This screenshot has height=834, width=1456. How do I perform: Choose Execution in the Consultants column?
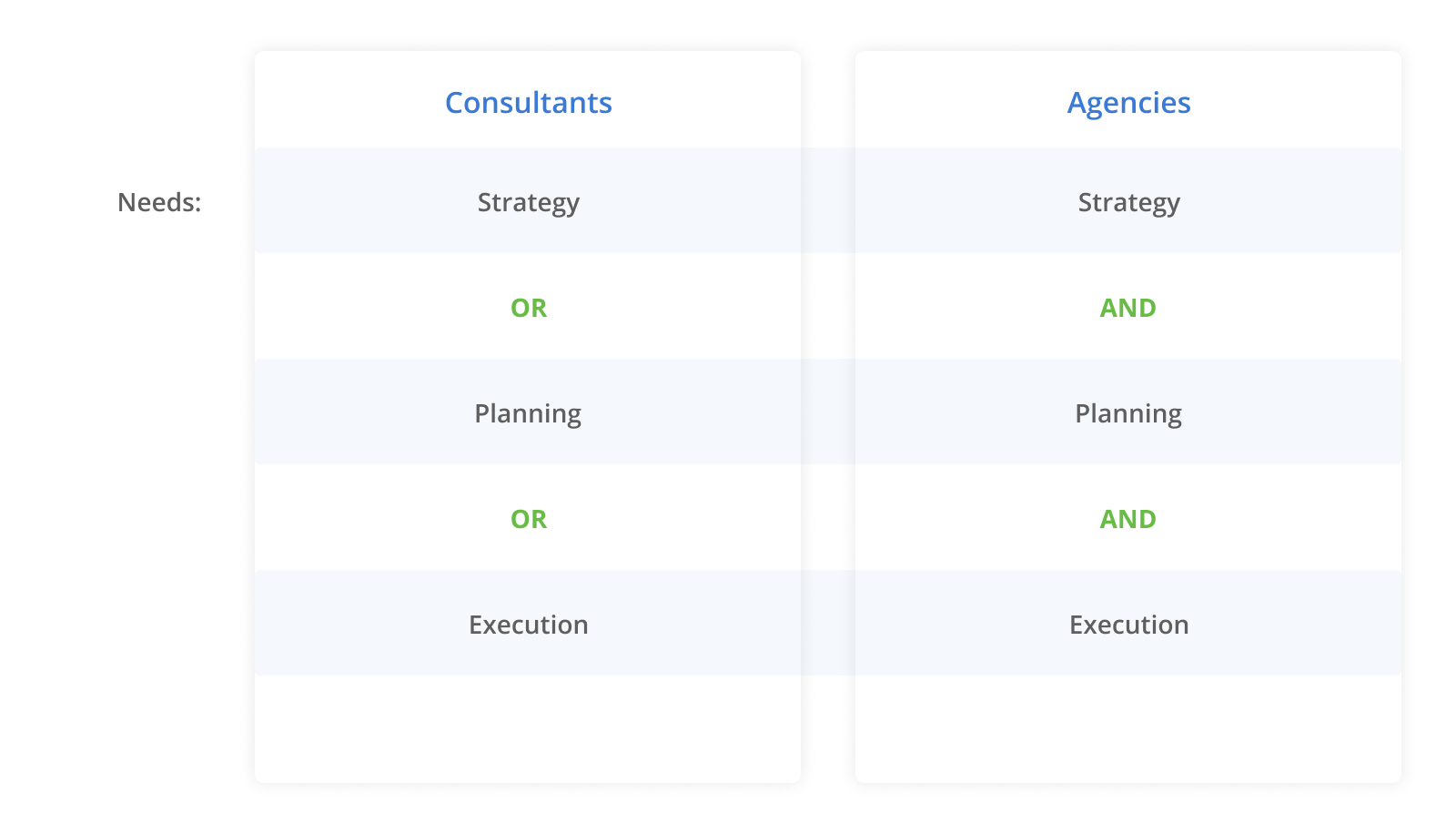pos(528,625)
